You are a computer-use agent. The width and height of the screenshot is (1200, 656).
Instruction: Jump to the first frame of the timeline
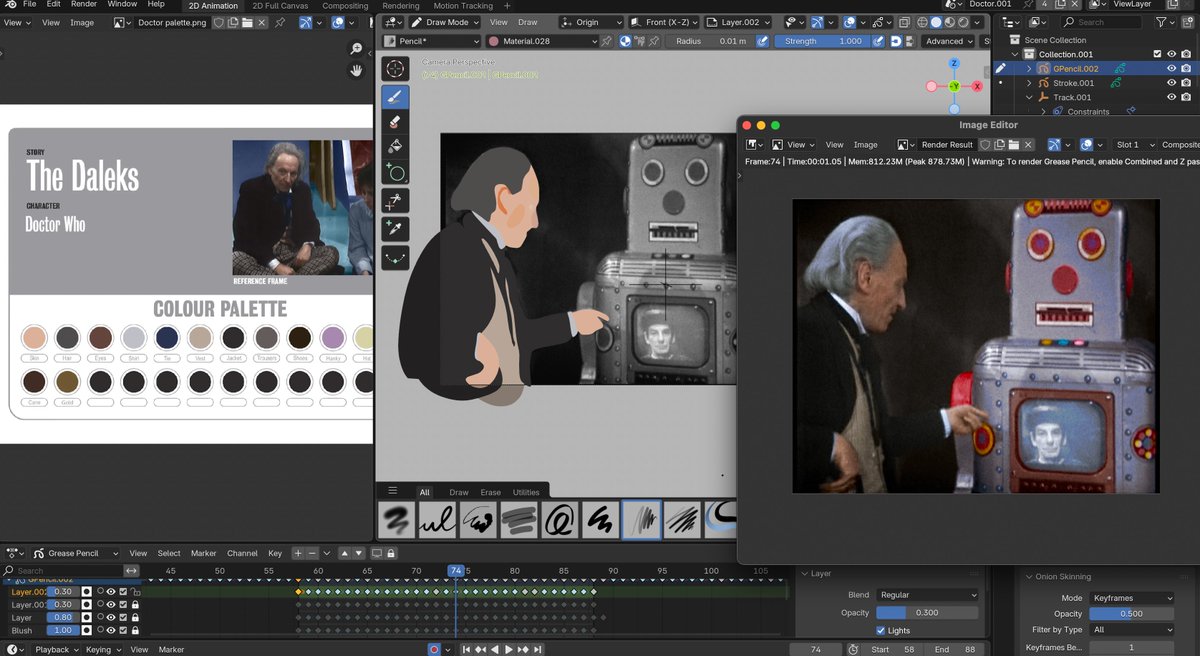[465, 650]
